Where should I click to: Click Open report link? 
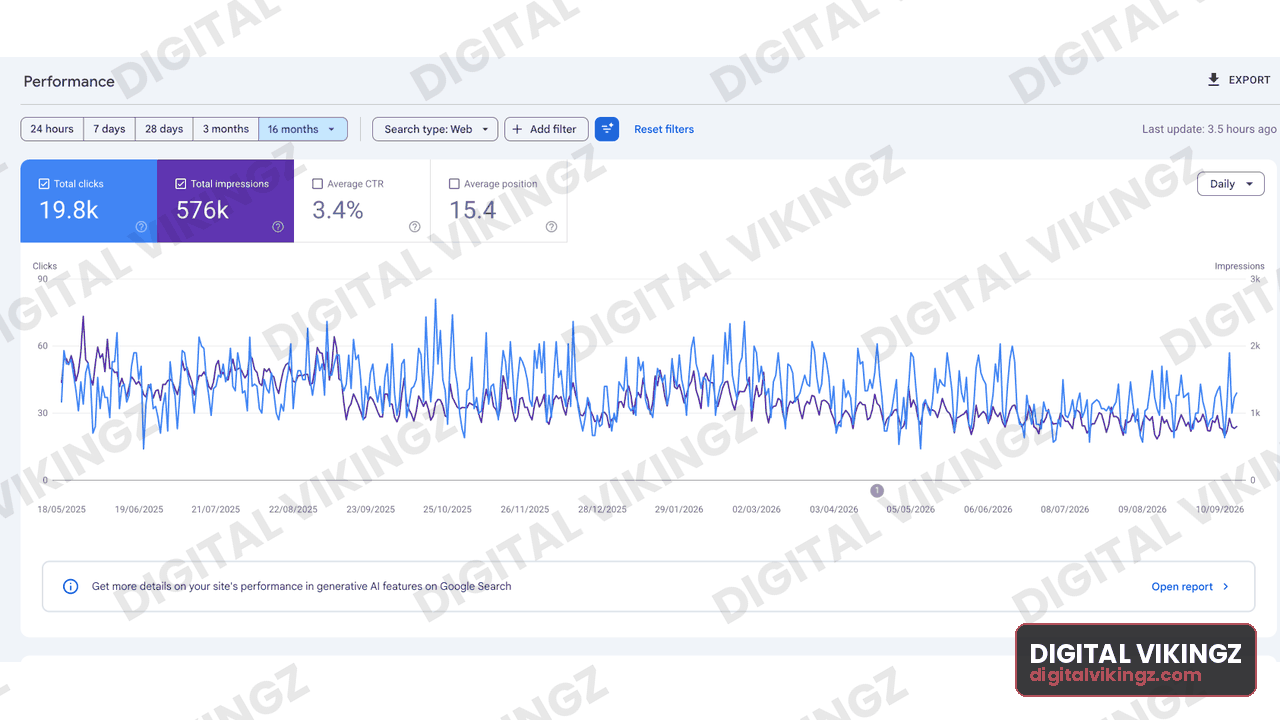1182,587
